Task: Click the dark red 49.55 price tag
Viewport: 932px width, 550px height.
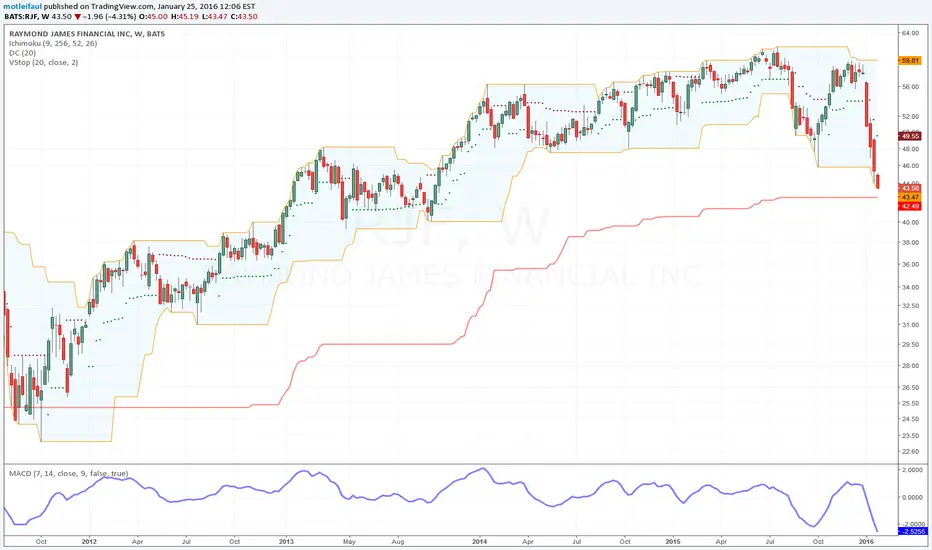Action: 909,136
